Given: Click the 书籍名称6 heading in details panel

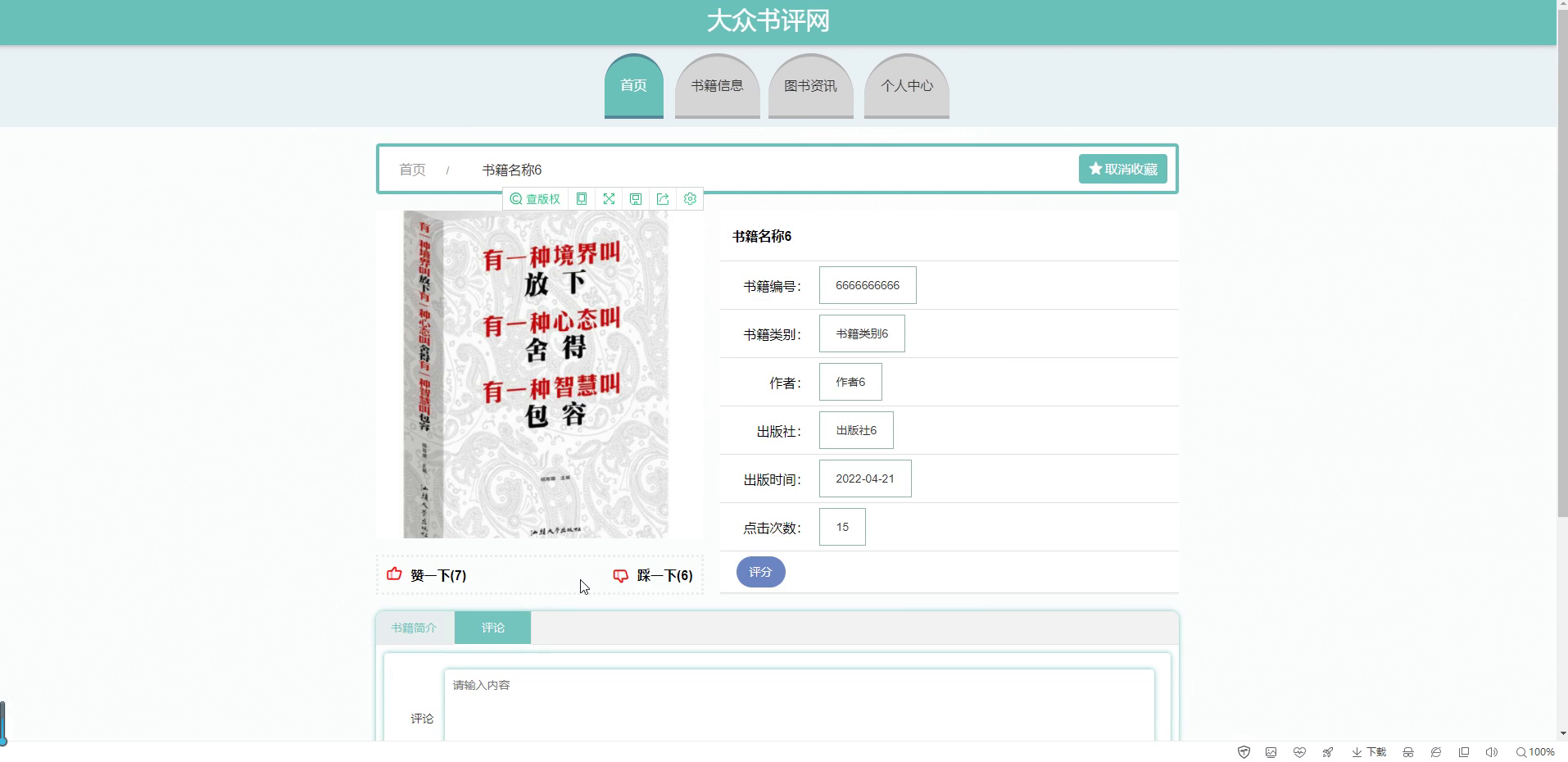Looking at the screenshot, I should click(762, 237).
